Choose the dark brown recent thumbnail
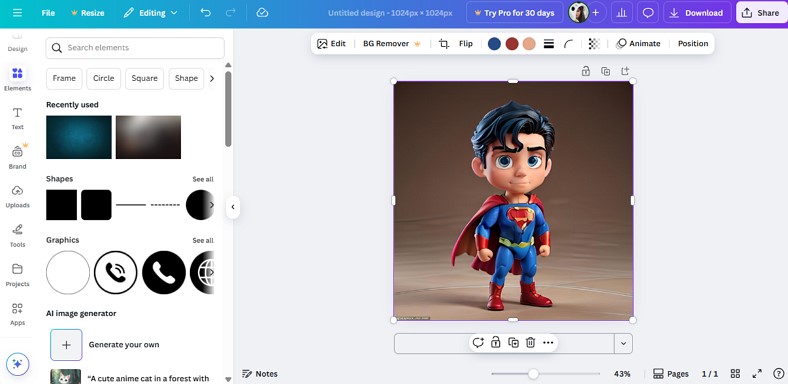788x384 pixels. 148,137
